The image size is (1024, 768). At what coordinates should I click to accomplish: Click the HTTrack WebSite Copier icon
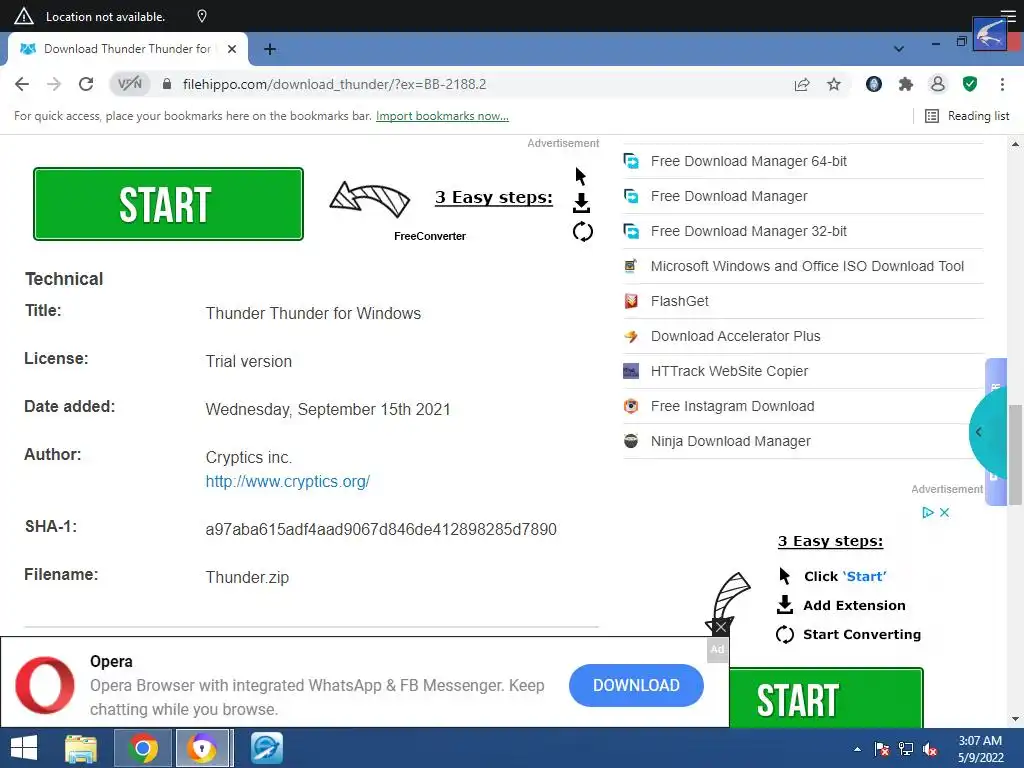pos(631,371)
